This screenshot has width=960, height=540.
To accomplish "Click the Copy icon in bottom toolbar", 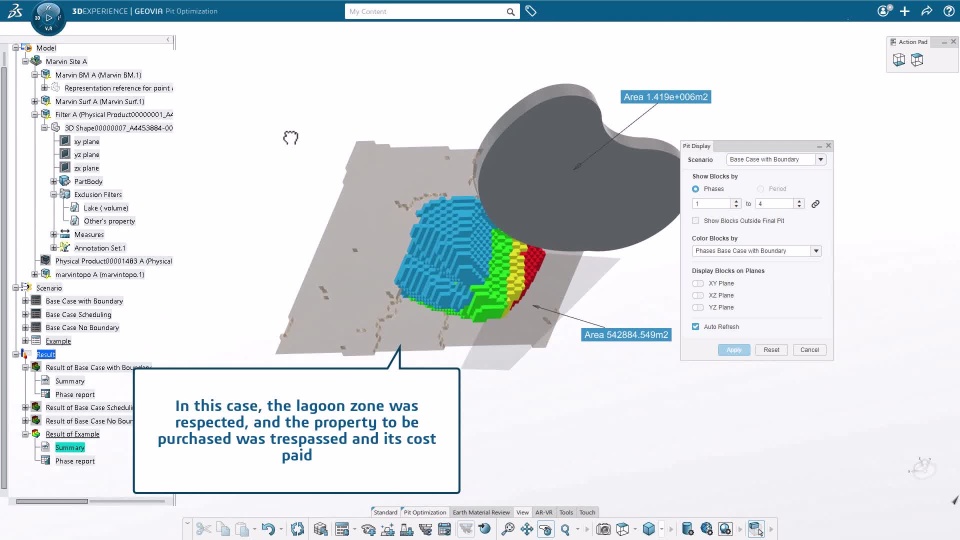I will point(223,529).
